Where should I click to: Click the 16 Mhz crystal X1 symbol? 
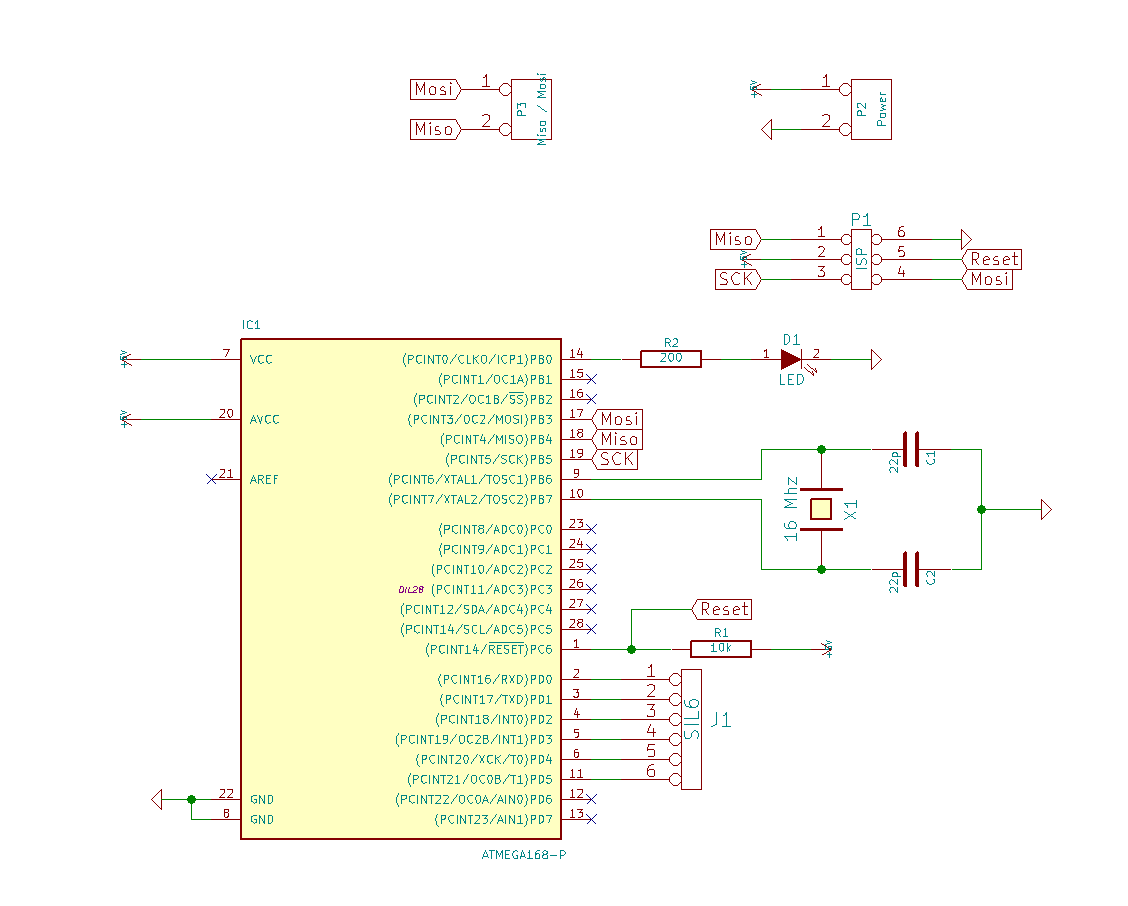(x=822, y=509)
